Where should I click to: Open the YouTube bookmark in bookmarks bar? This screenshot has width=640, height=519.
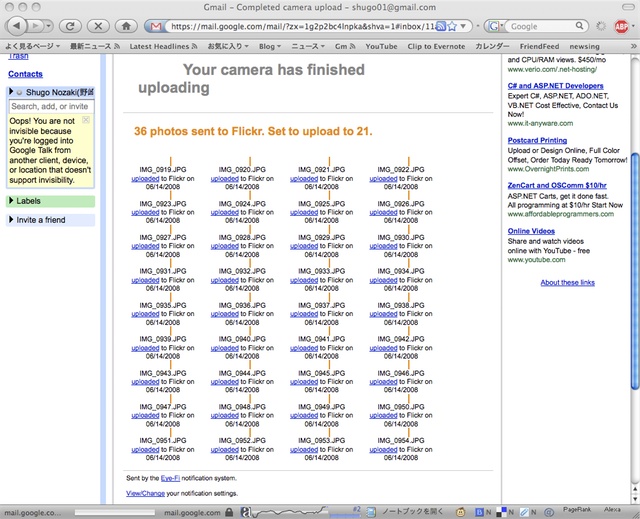(380, 46)
